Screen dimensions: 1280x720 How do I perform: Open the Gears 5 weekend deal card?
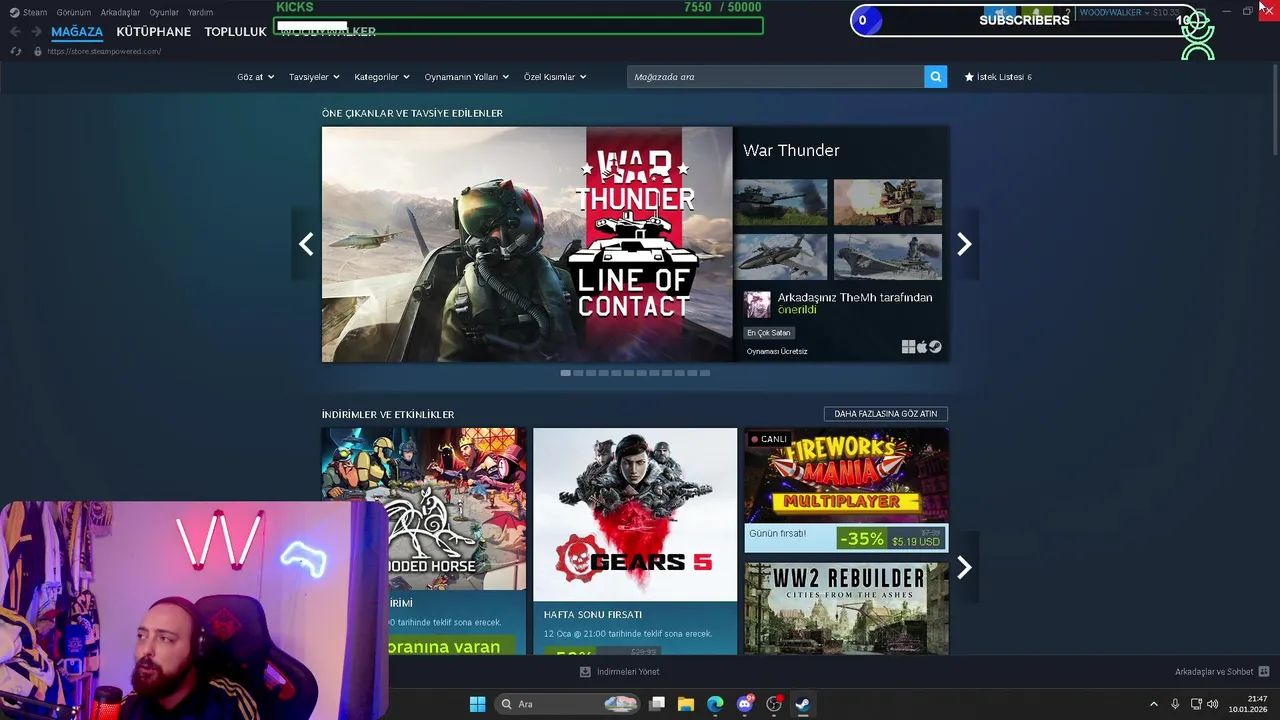click(635, 541)
